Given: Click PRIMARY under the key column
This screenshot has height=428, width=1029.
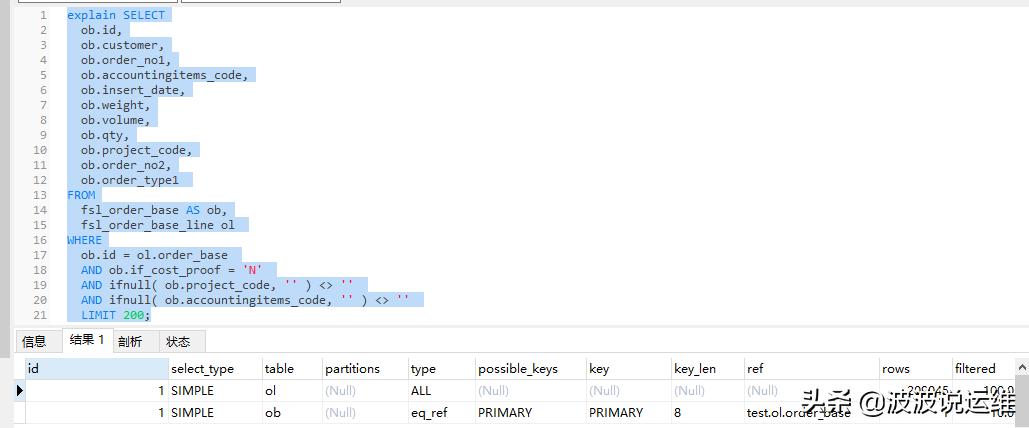Looking at the screenshot, I should [x=629, y=413].
